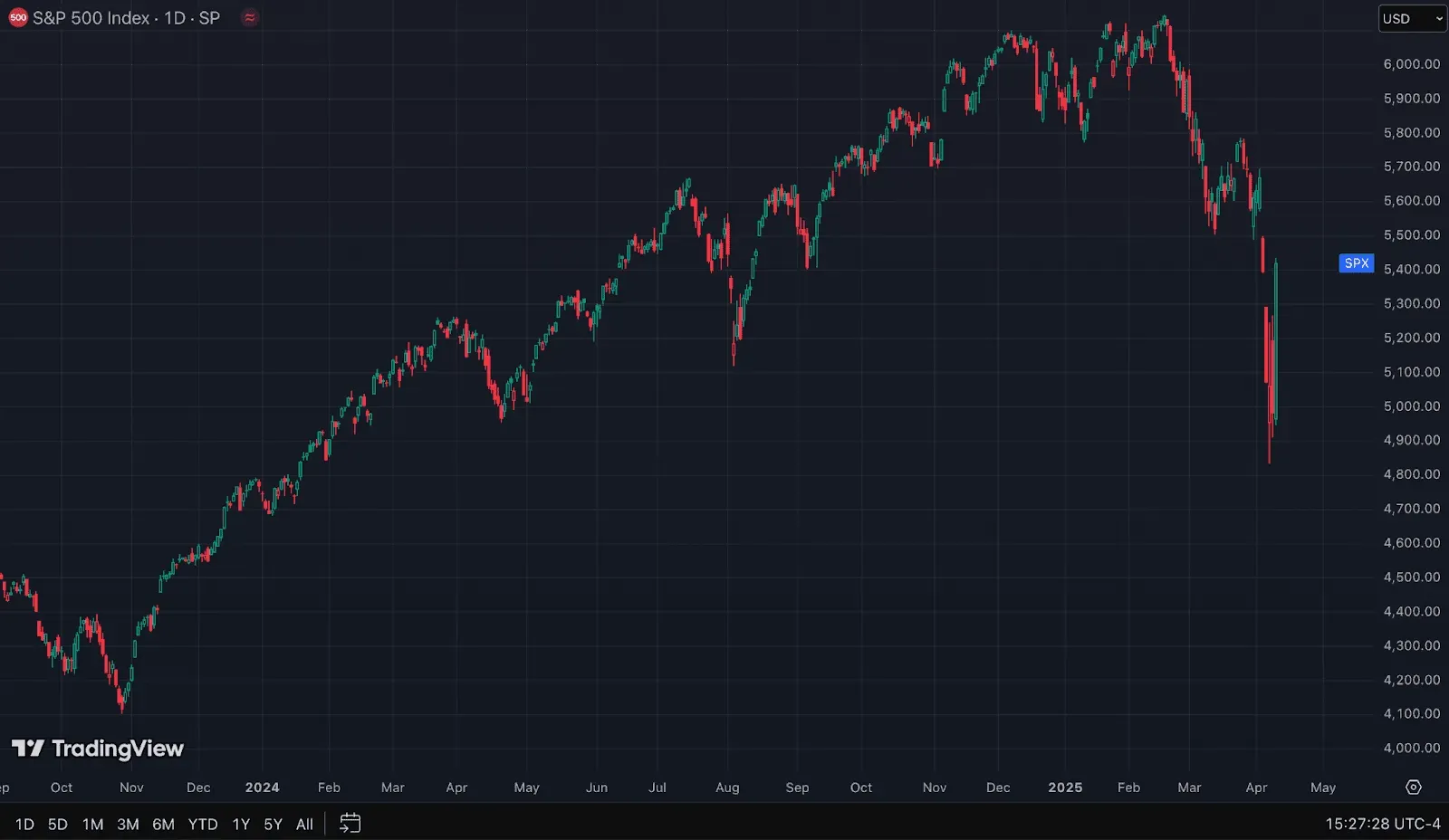Select the 6M time range

163,824
